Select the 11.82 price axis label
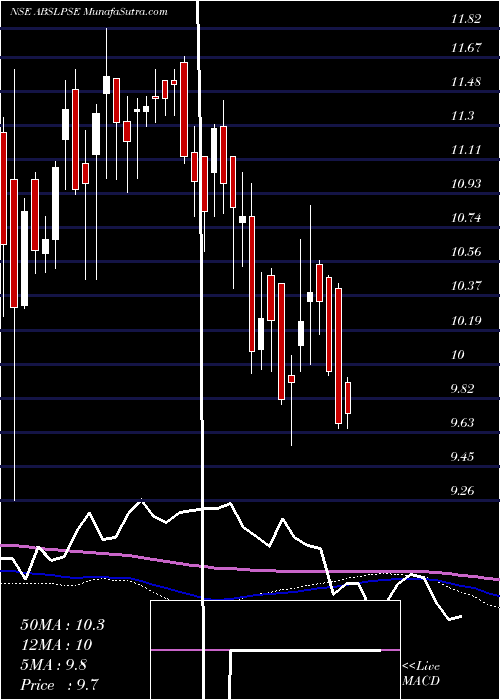This screenshot has height=700, width=500. coord(466,19)
